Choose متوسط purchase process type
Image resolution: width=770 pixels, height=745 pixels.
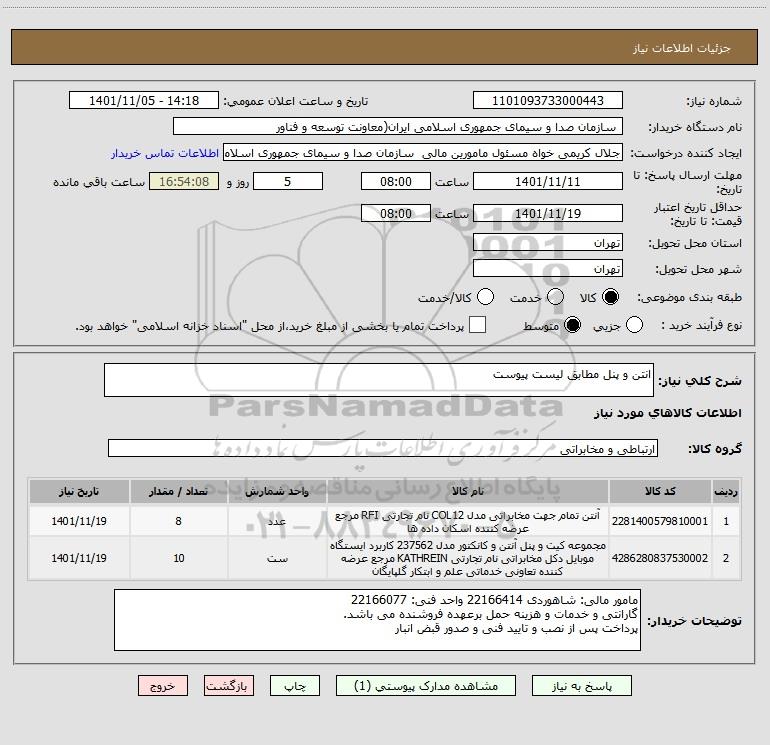pyautogui.click(x=572, y=325)
